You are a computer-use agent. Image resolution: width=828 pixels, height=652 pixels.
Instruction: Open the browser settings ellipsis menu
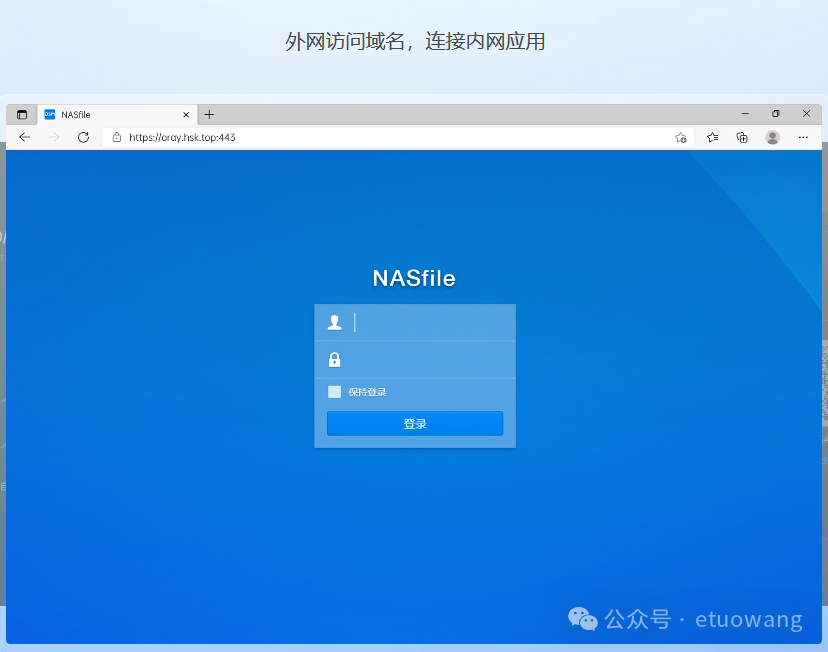click(803, 137)
